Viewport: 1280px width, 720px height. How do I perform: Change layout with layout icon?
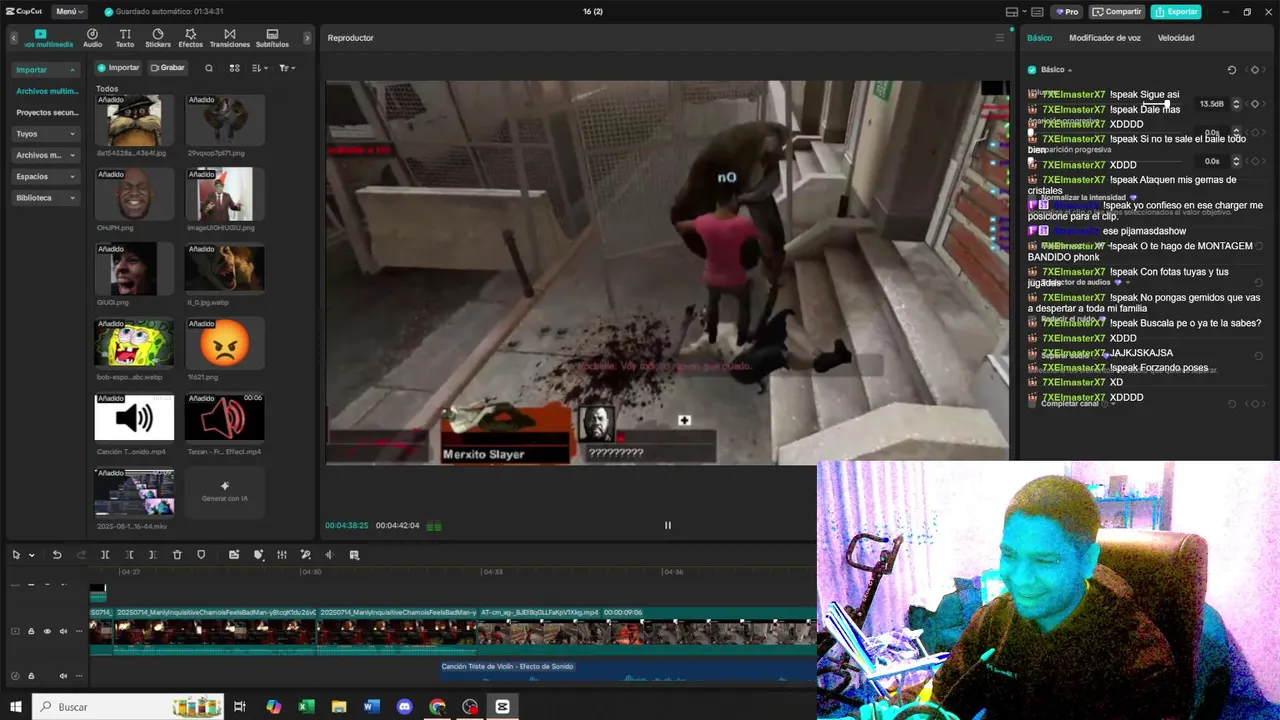pos(1012,12)
